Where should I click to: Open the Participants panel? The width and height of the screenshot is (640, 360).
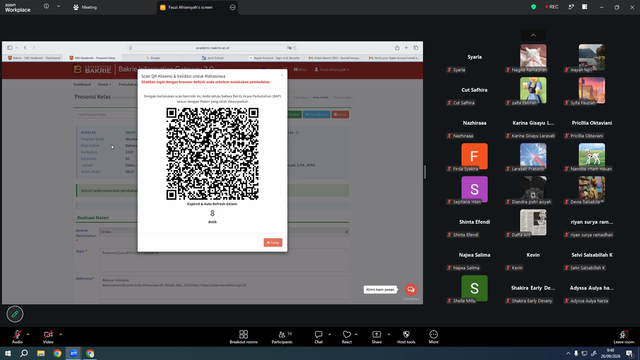(282, 337)
